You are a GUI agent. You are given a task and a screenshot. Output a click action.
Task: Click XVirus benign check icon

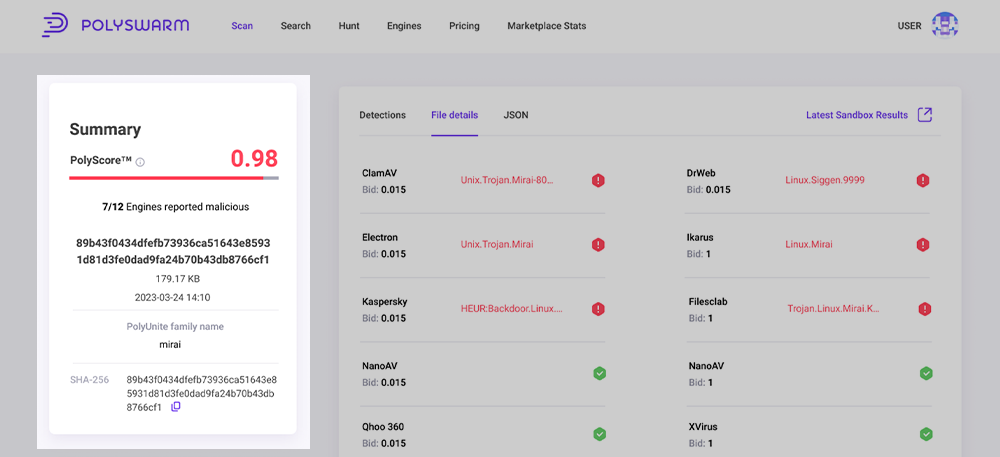click(926, 434)
